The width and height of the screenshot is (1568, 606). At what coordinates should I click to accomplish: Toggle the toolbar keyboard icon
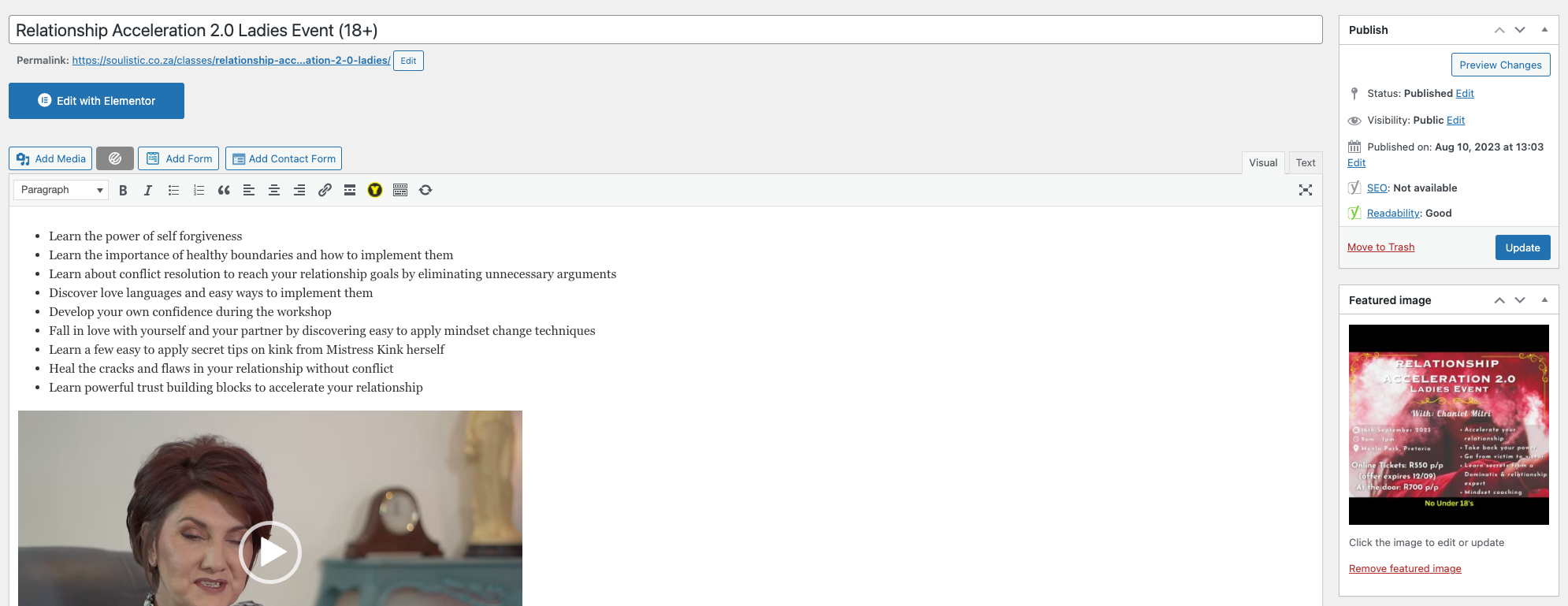click(x=400, y=190)
